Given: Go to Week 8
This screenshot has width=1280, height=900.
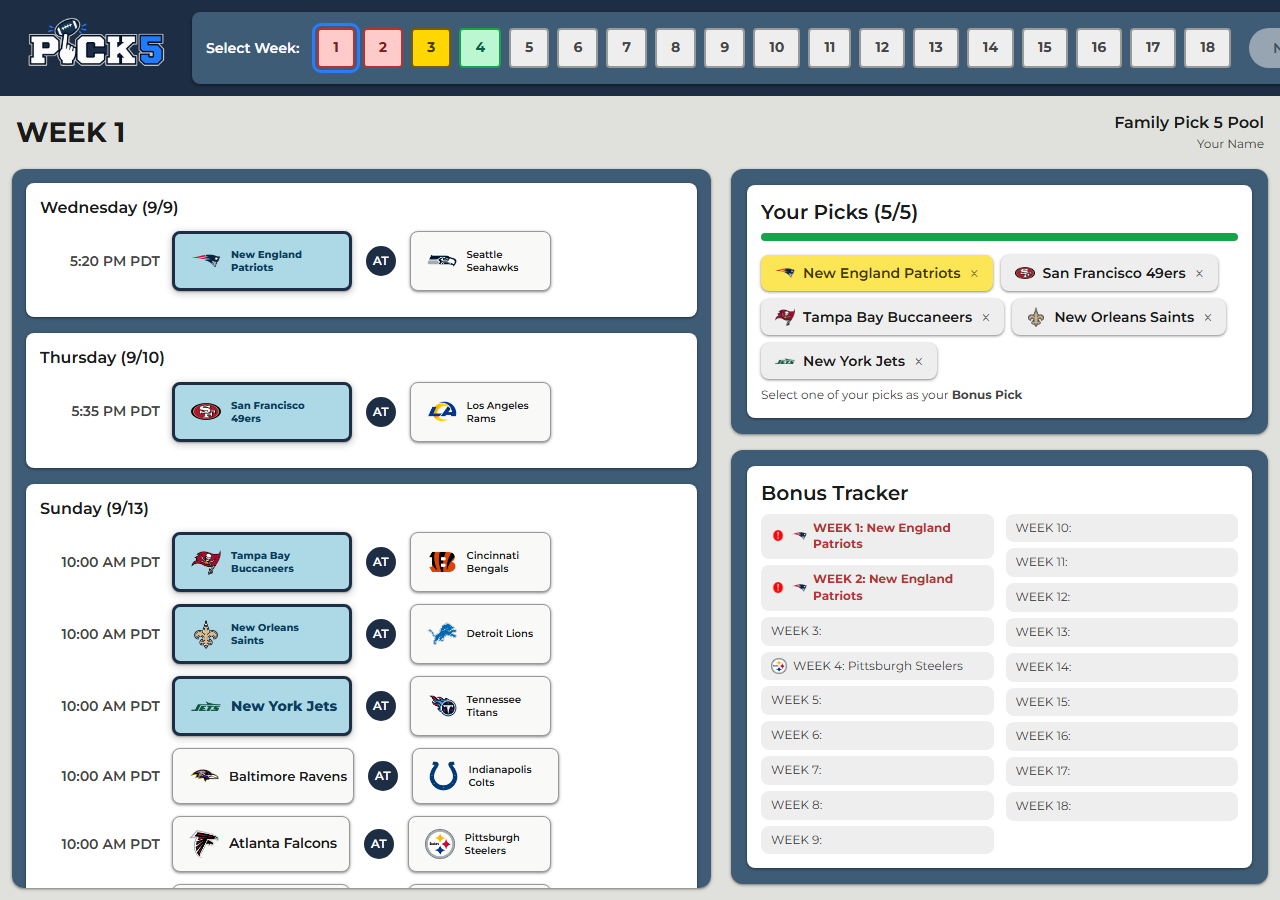Looking at the screenshot, I should (x=675, y=48).
